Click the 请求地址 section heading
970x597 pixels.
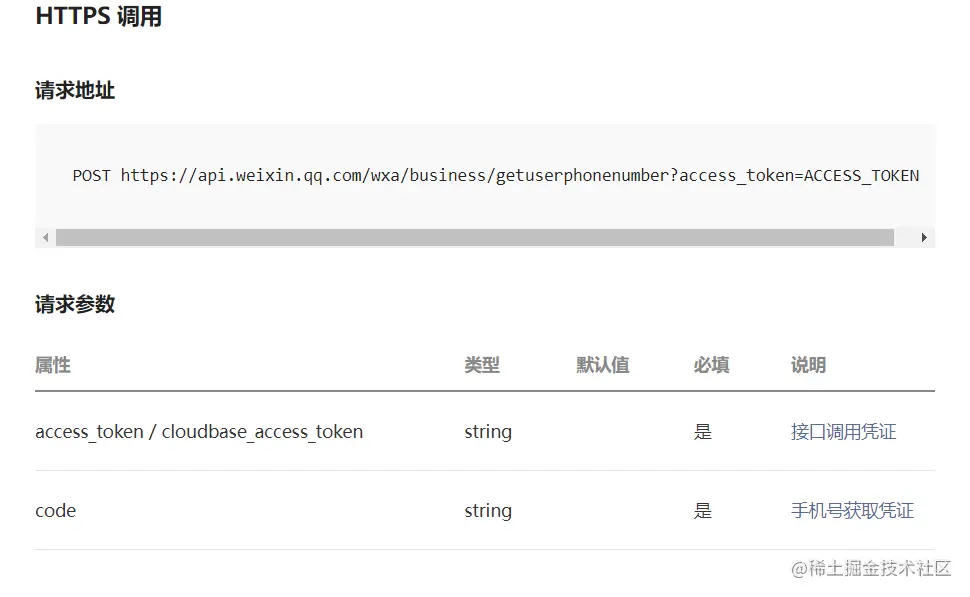tap(75, 90)
